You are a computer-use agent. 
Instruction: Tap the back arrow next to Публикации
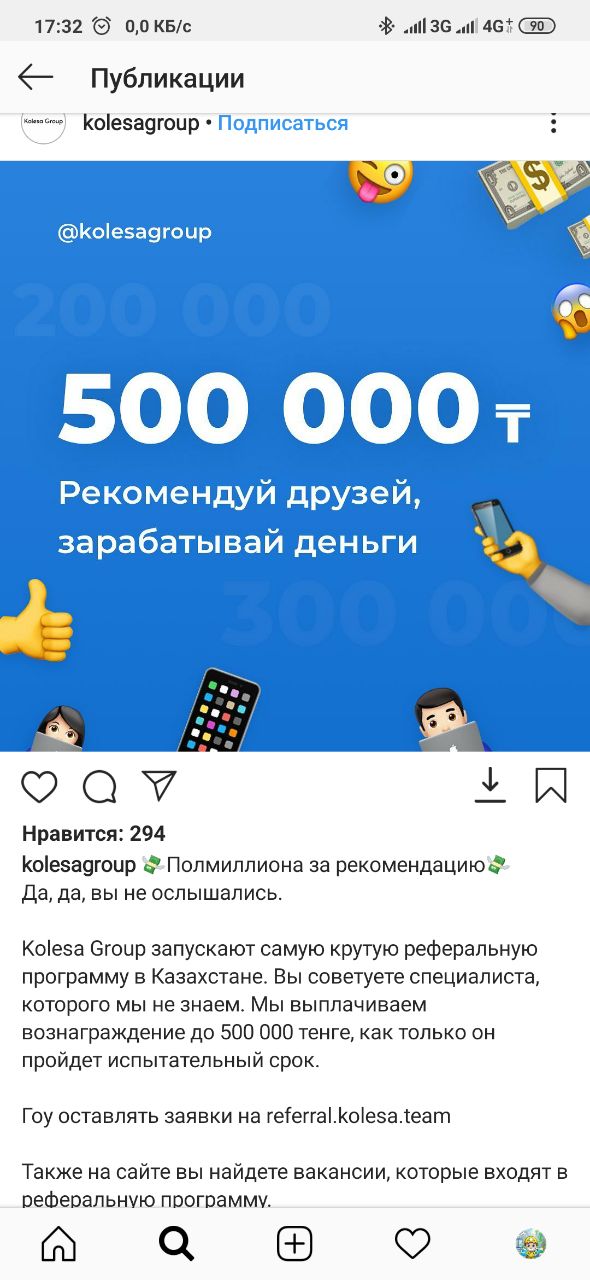click(36, 78)
